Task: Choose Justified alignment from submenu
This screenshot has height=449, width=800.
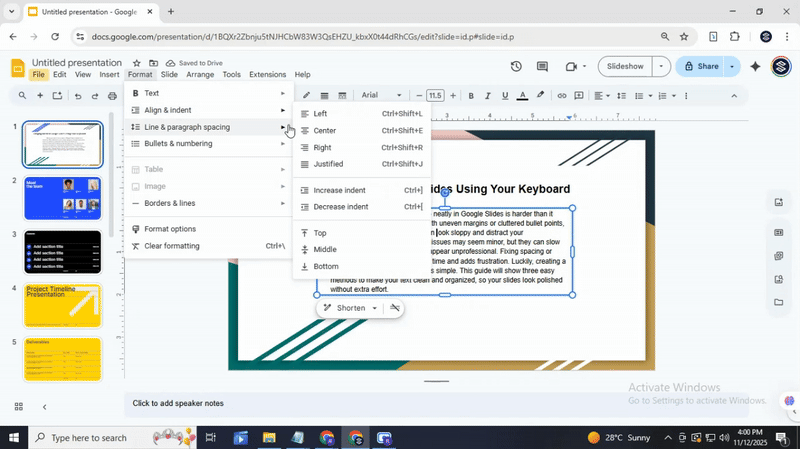Action: (x=328, y=164)
